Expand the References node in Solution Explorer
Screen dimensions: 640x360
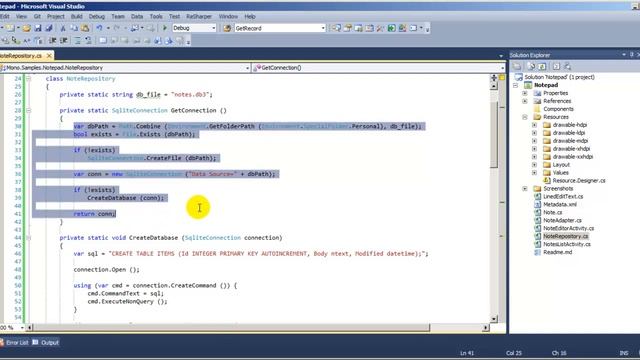[525, 101]
